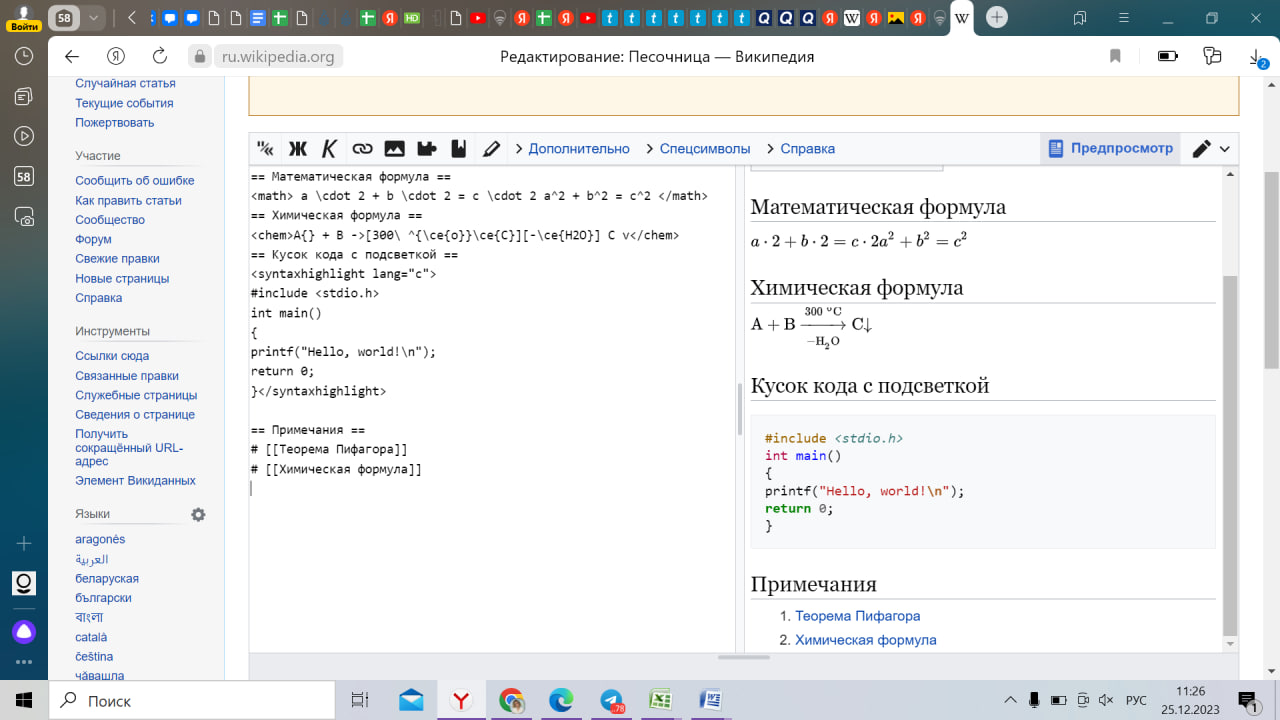The height and width of the screenshot is (720, 1280).
Task: Open Excel from the taskbar
Action: [661, 700]
